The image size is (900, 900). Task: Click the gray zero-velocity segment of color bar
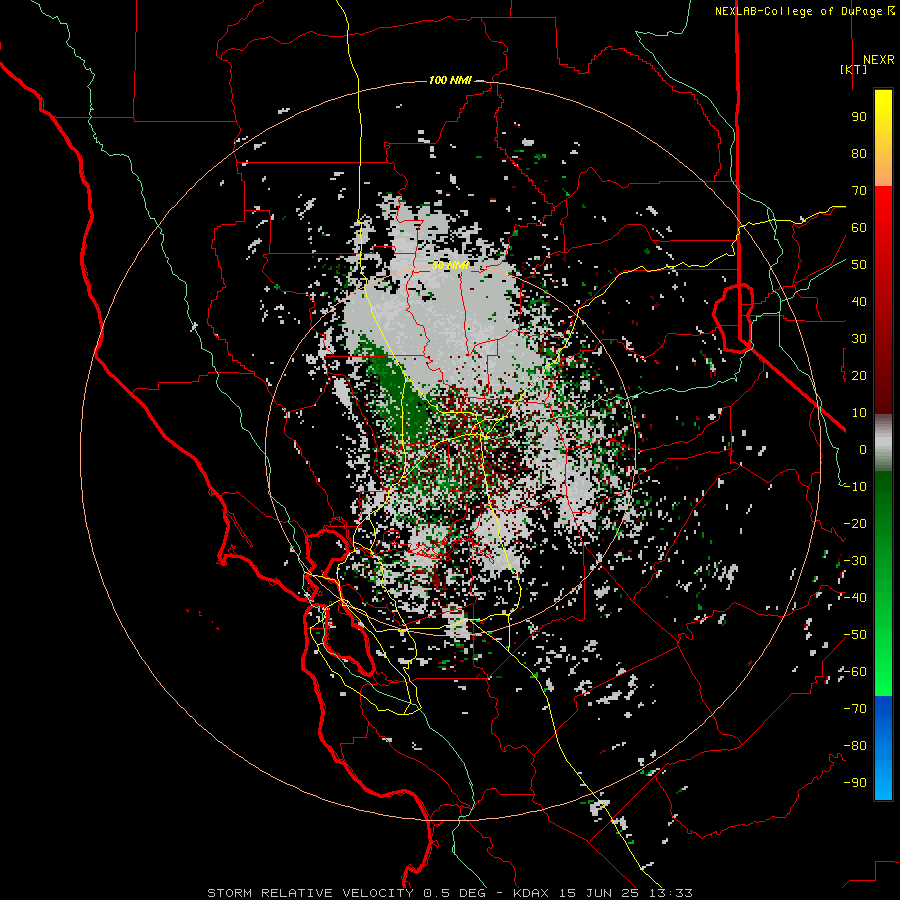883,443
